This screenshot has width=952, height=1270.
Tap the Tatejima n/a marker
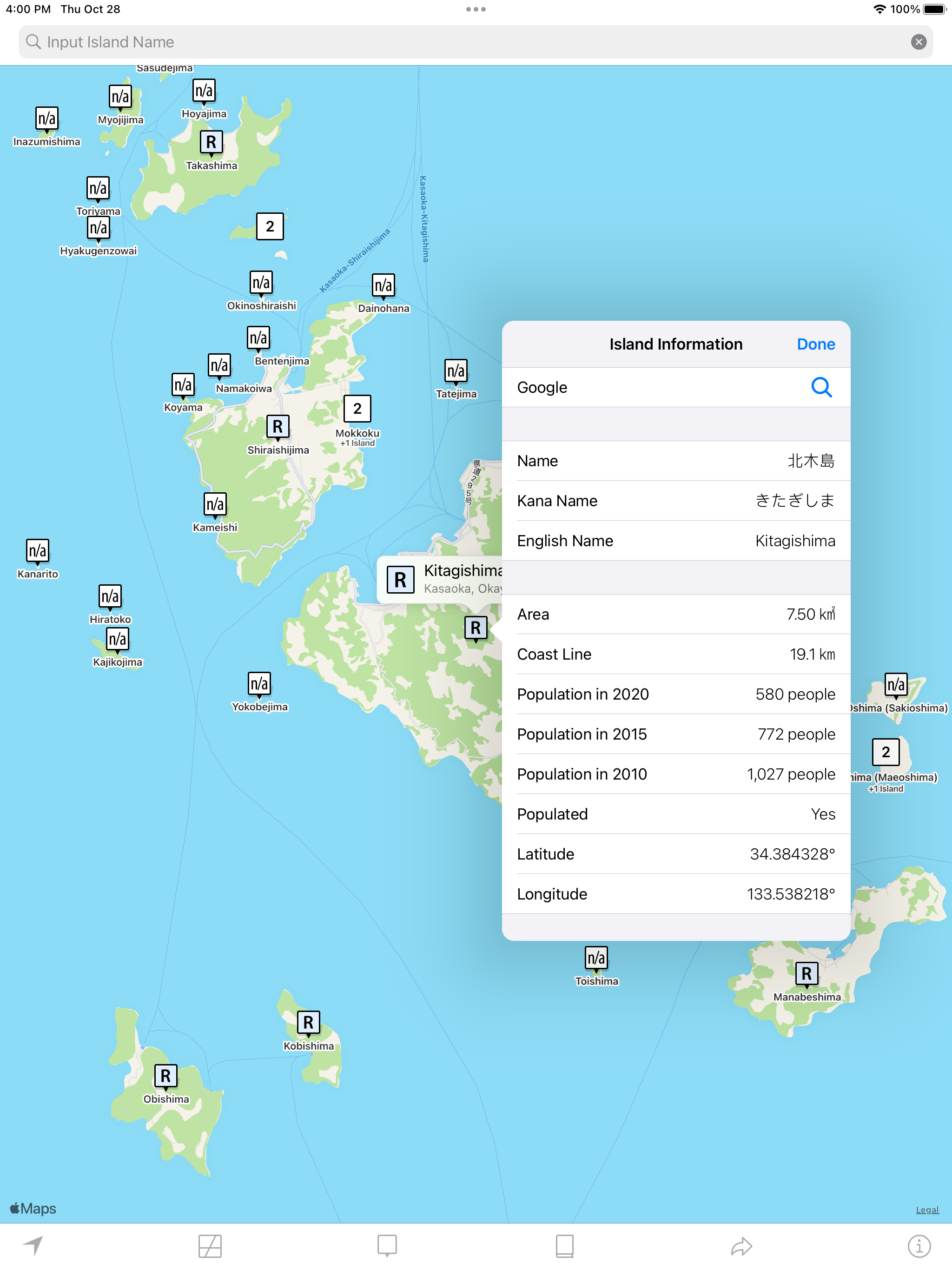[x=456, y=371]
